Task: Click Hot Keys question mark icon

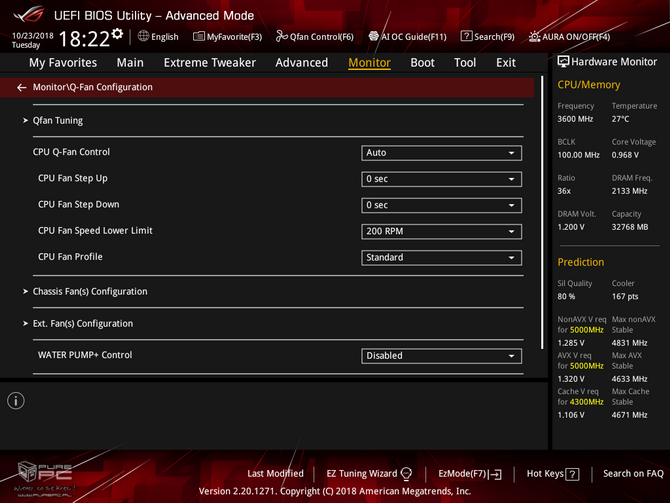Action: 572,474
